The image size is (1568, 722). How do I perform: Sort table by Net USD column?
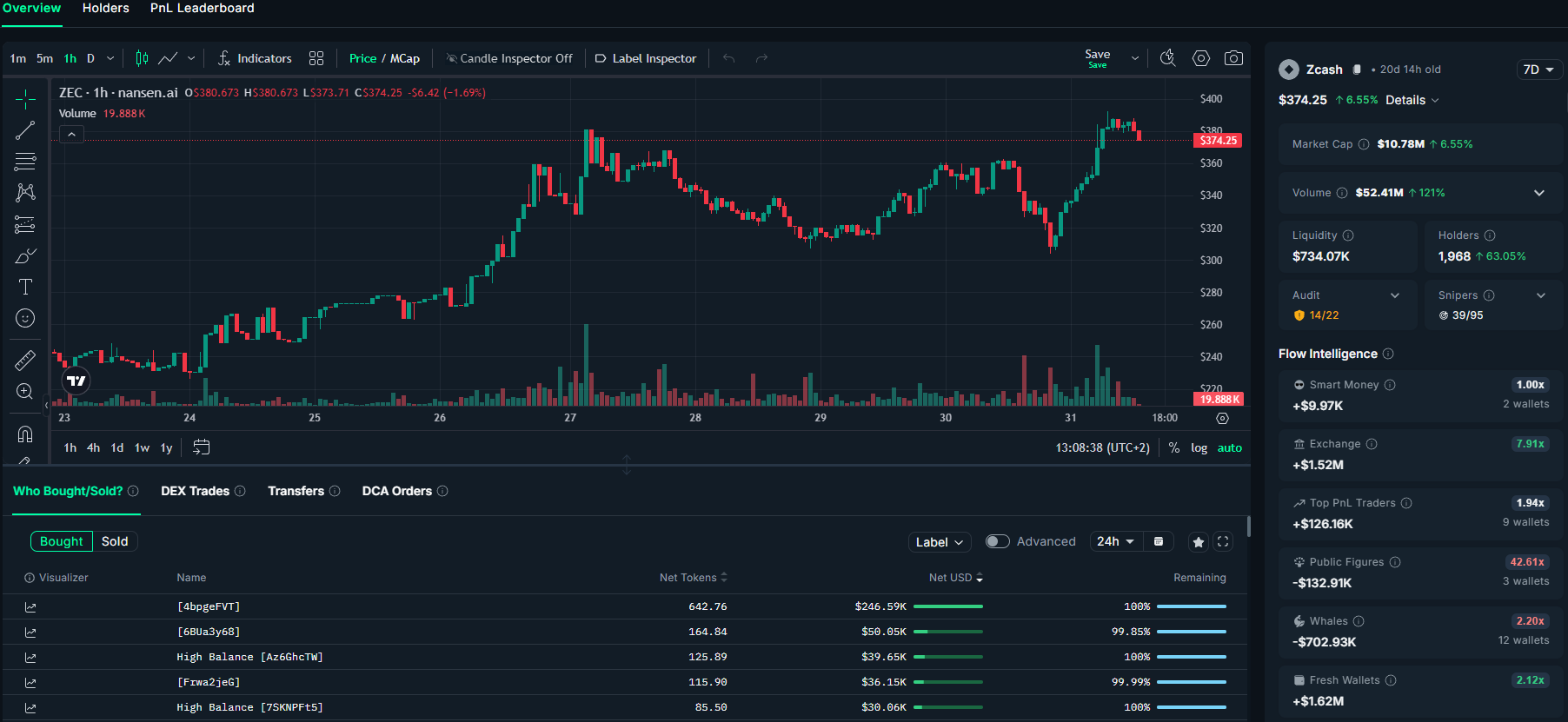[x=955, y=578]
